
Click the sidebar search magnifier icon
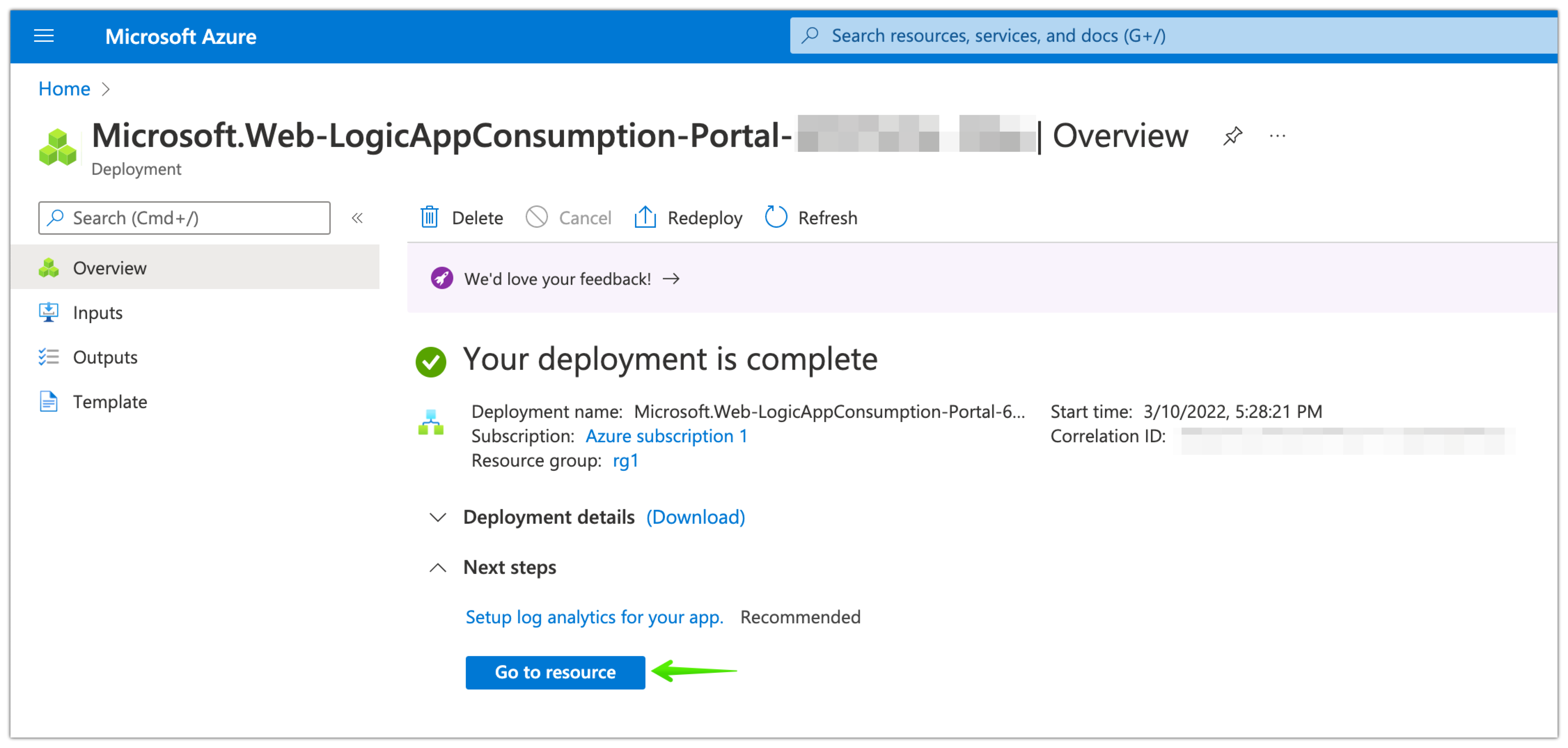(55, 217)
